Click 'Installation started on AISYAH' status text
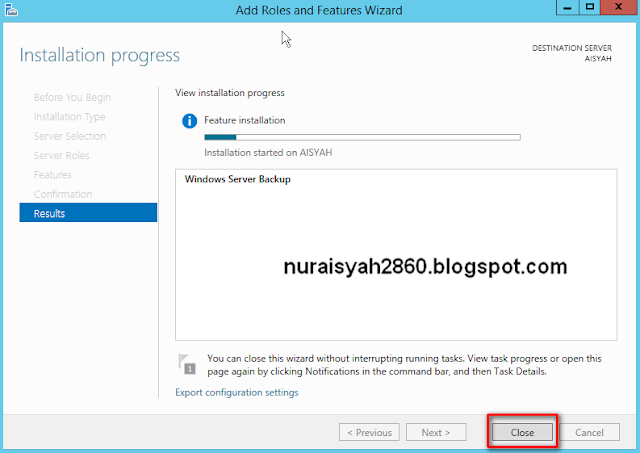The width and height of the screenshot is (640, 453). coord(268,153)
